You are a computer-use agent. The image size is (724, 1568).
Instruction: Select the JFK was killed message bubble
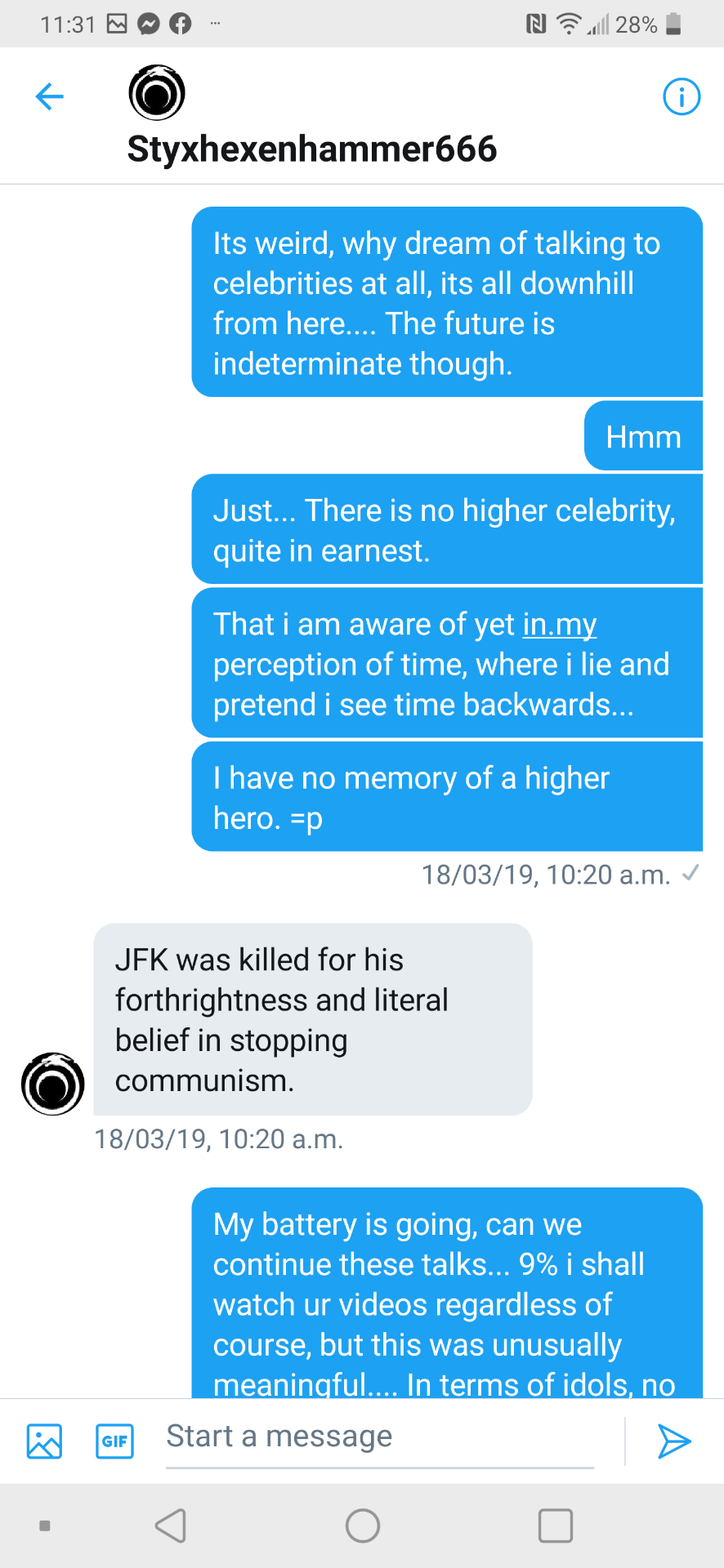coord(313,1019)
